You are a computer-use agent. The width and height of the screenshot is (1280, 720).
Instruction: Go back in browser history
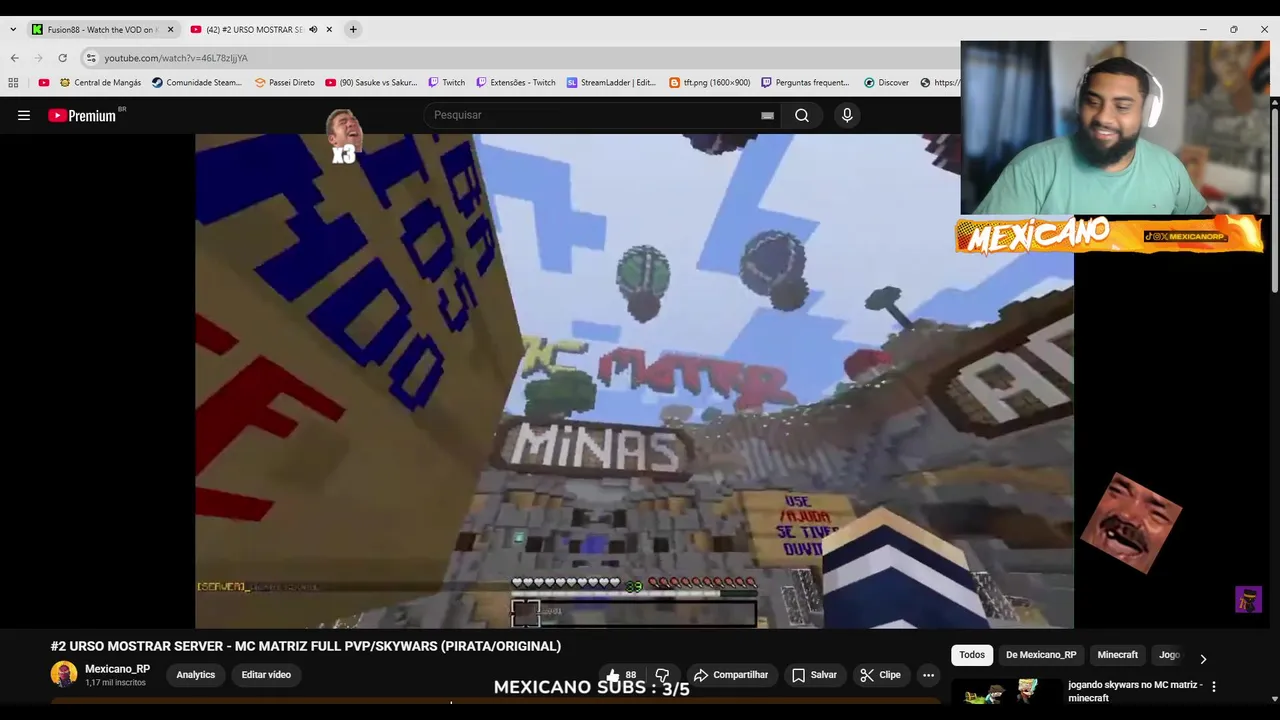14,58
